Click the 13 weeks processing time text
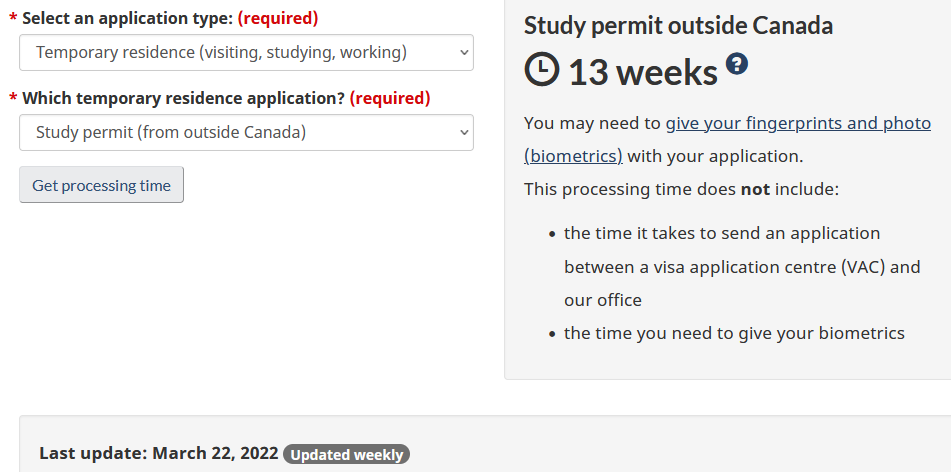This screenshot has width=951, height=472. click(643, 72)
